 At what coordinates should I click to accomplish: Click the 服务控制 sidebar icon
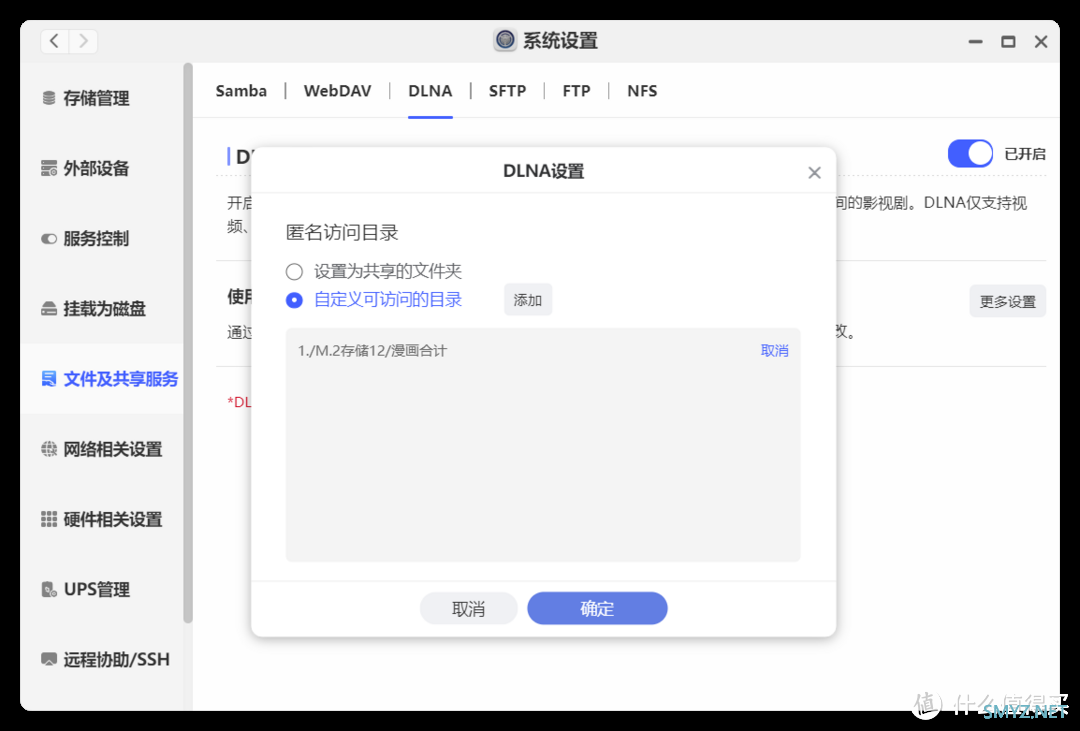pos(49,239)
